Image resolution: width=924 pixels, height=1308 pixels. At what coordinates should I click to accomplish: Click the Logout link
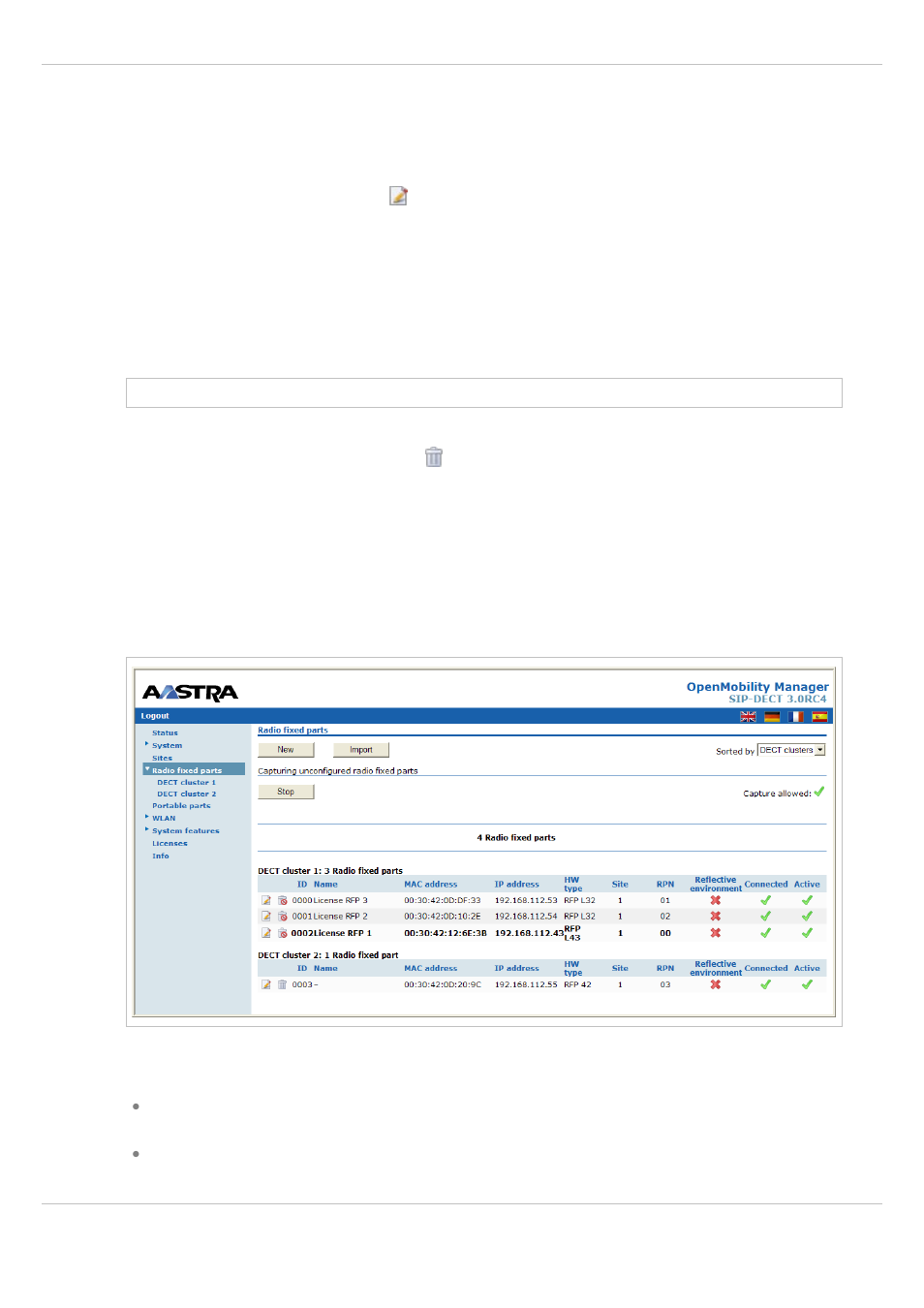click(x=155, y=717)
